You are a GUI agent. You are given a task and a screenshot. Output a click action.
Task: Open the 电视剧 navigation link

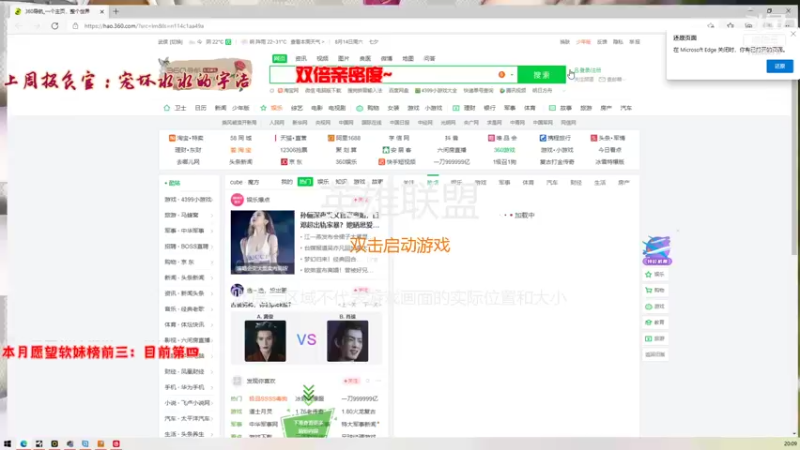pyautogui.click(x=337, y=108)
